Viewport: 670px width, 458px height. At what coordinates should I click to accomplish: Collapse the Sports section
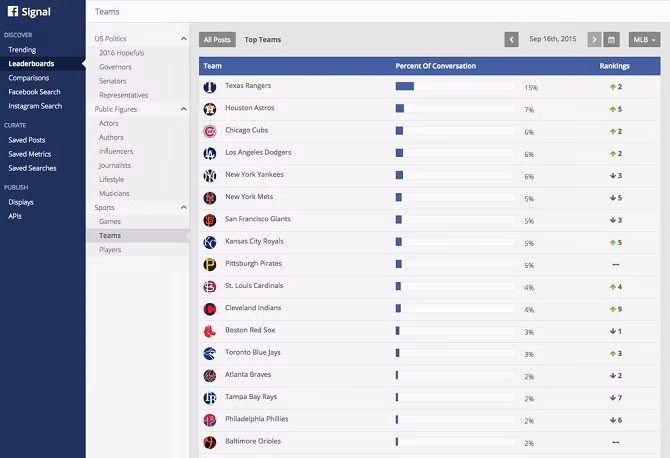(184, 207)
